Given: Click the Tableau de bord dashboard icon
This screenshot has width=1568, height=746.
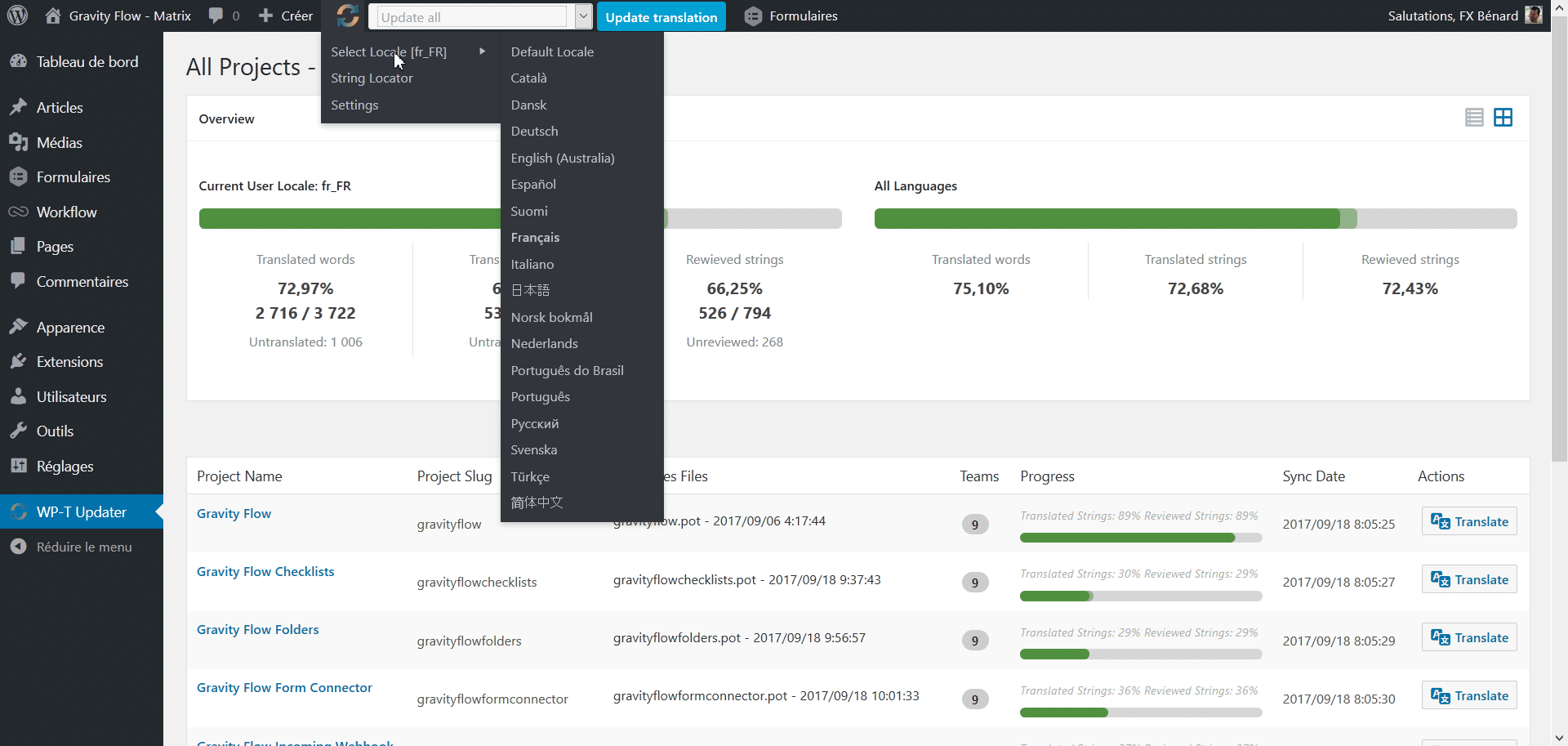Looking at the screenshot, I should coord(18,61).
